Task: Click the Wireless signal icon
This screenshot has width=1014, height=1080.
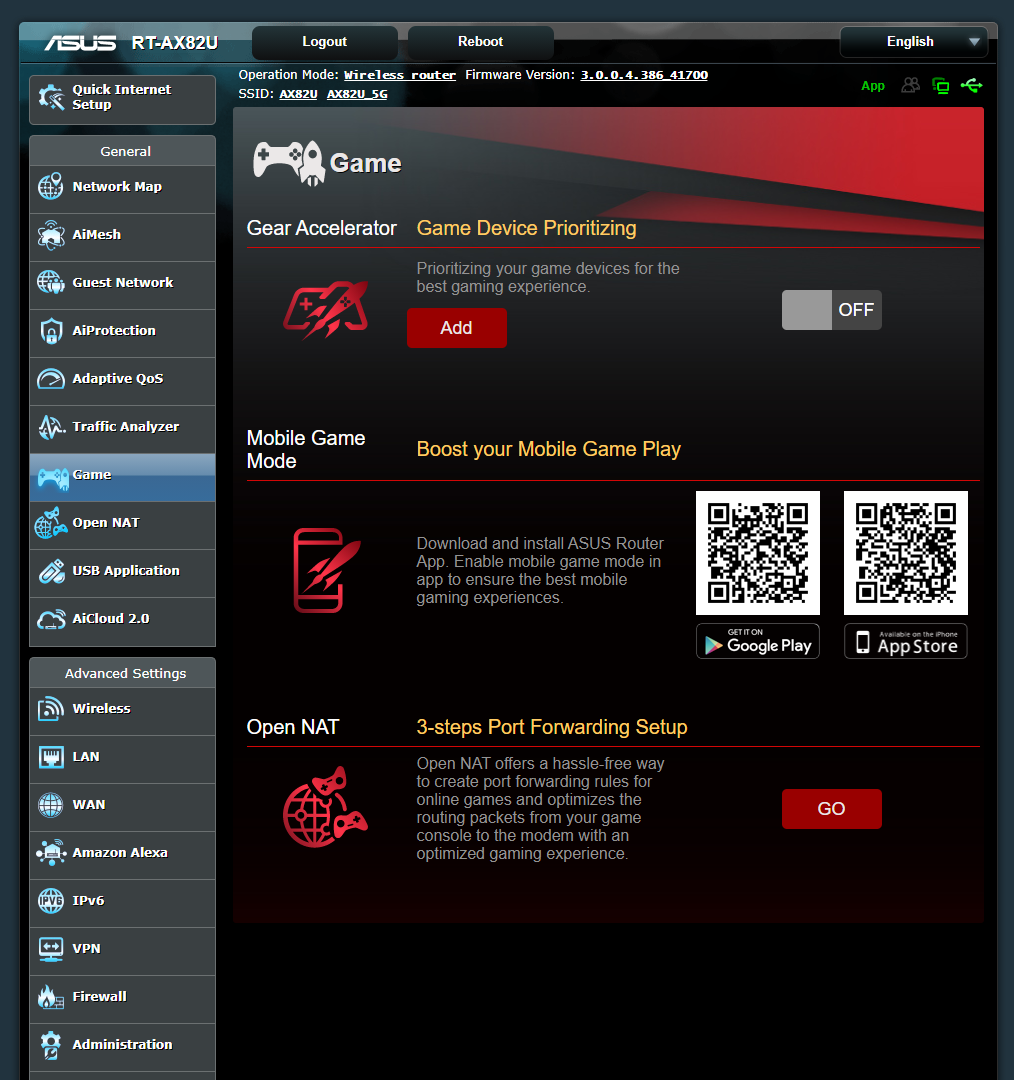Action: (51, 709)
